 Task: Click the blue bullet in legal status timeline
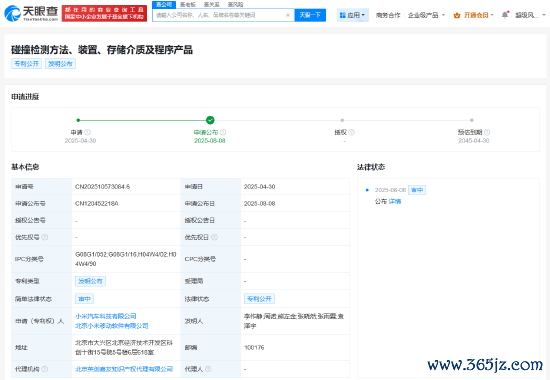pos(367,190)
